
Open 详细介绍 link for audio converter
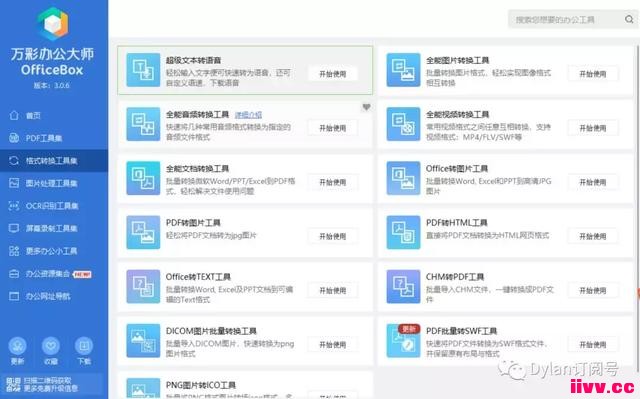[x=248, y=115]
